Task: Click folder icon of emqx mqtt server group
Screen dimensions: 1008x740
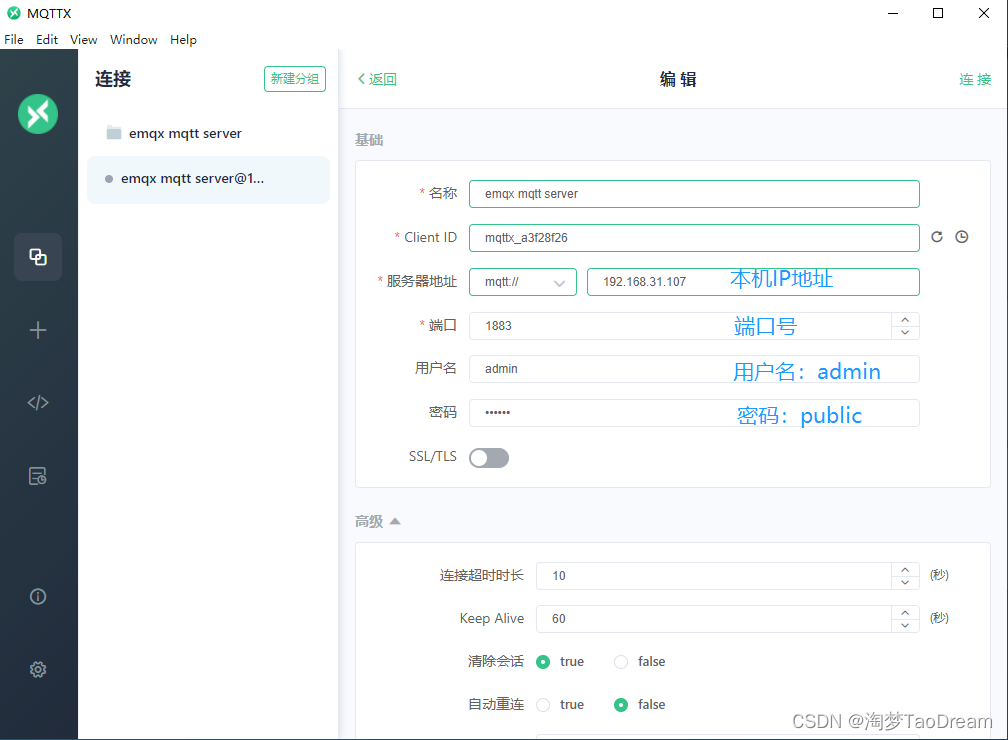Action: 114,132
